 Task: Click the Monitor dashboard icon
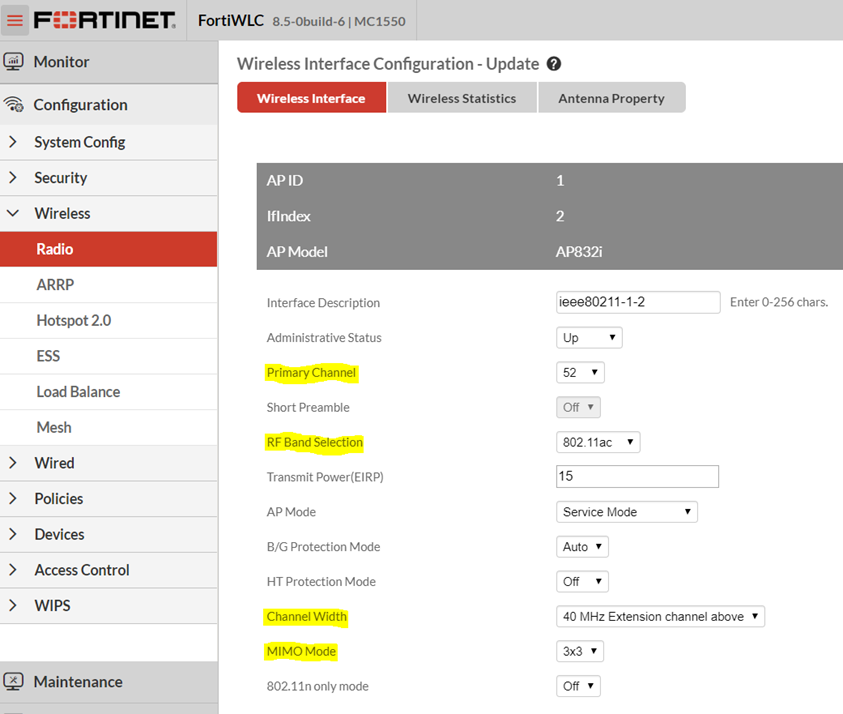coord(14,62)
